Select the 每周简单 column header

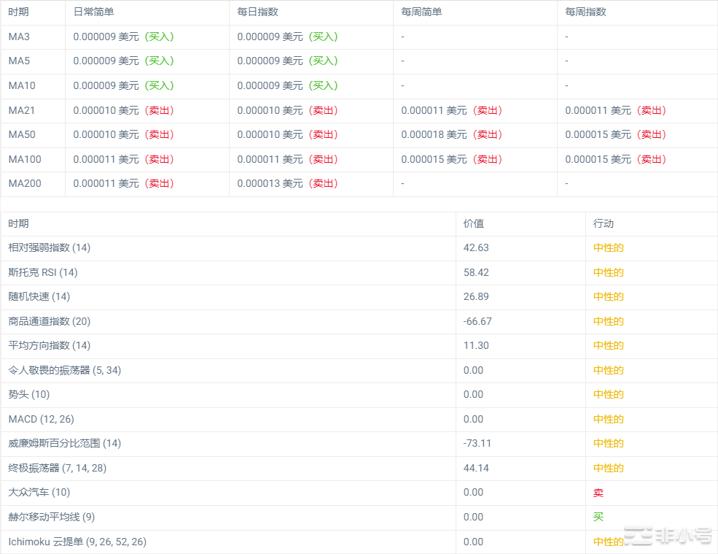(421, 12)
